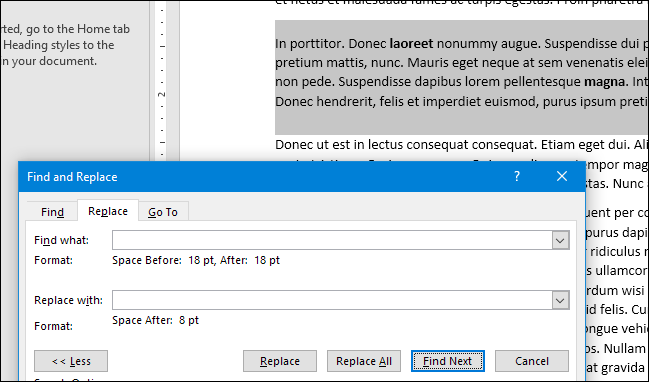Switch to the Find tab

pyautogui.click(x=52, y=212)
